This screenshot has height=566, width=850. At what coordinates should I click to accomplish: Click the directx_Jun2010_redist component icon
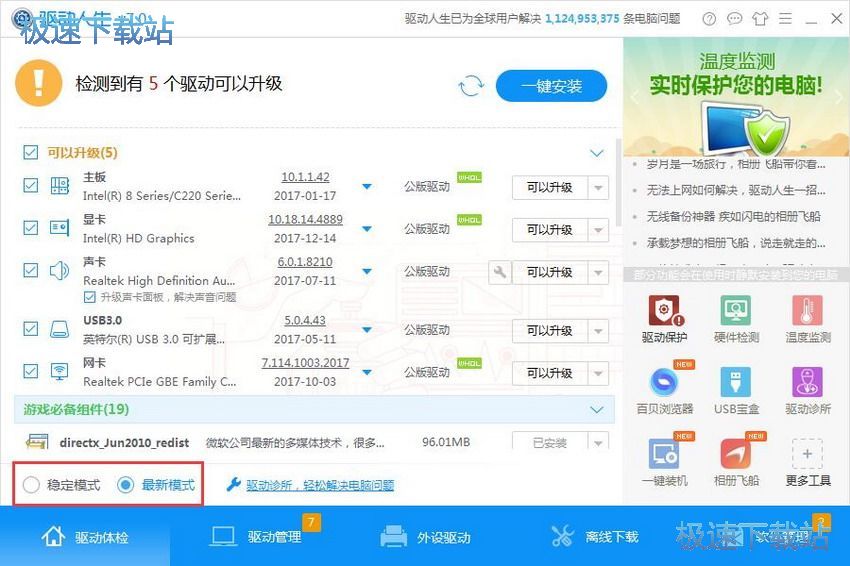pos(37,441)
